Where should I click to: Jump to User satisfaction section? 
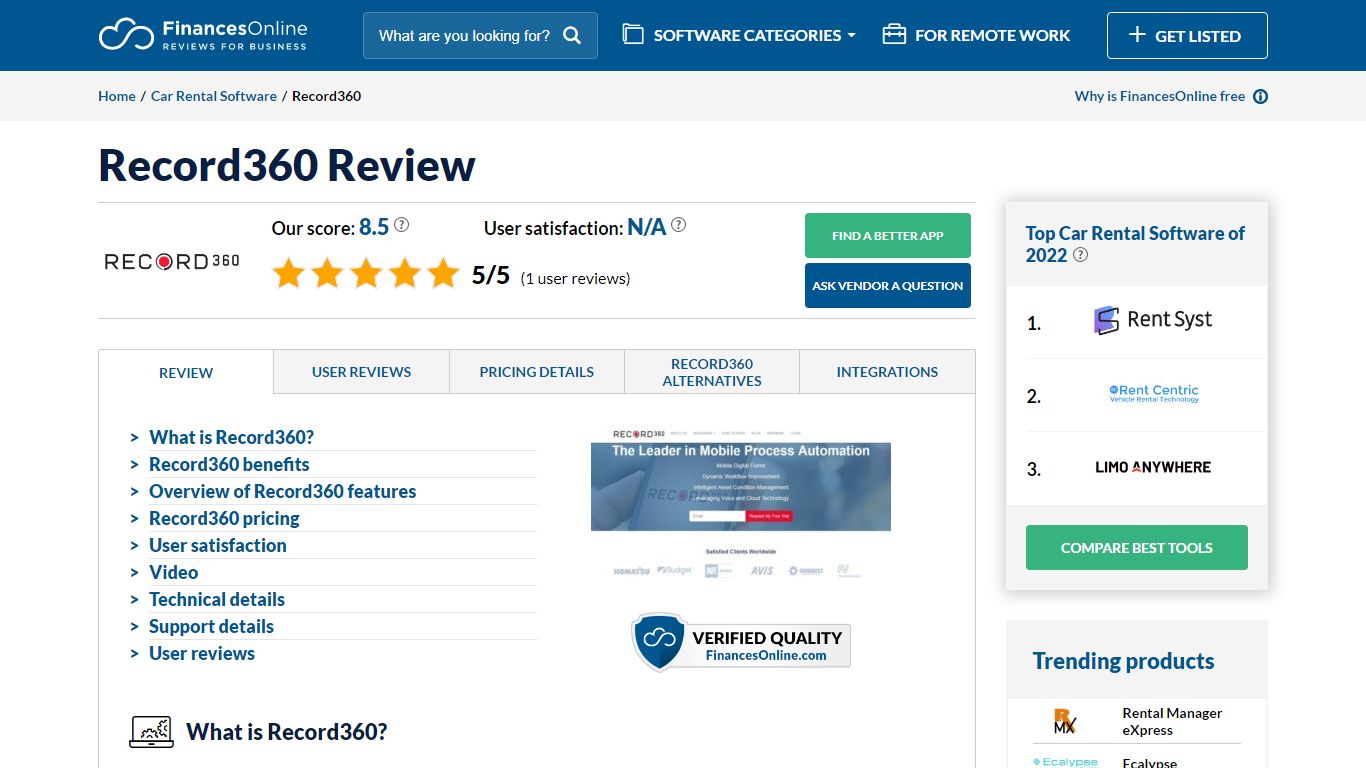point(218,545)
